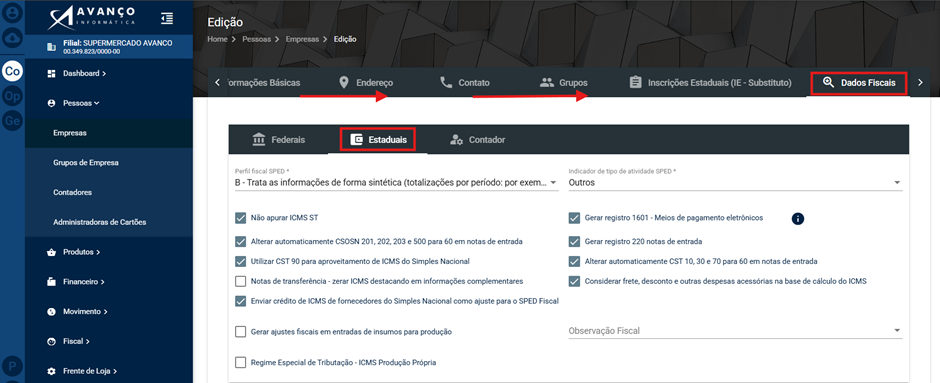
Task: Expand the 'Observação Fiscal' dropdown
Action: [x=735, y=331]
